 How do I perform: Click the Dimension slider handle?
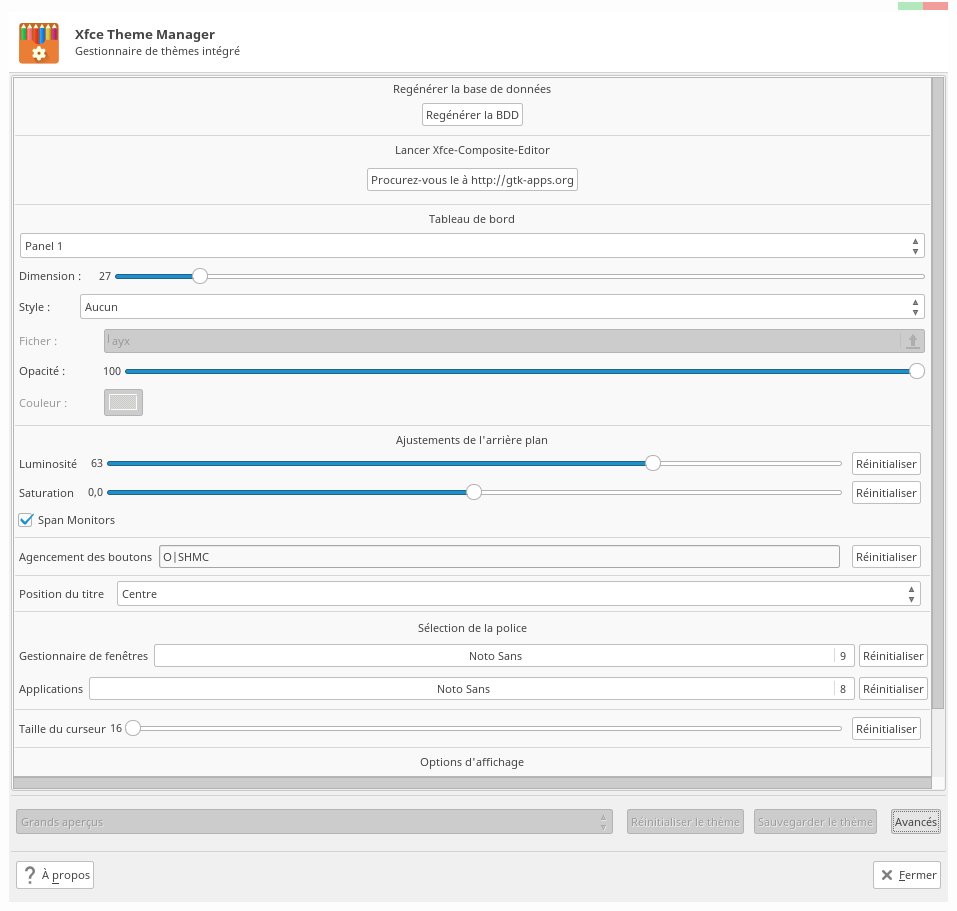pyautogui.click(x=200, y=276)
